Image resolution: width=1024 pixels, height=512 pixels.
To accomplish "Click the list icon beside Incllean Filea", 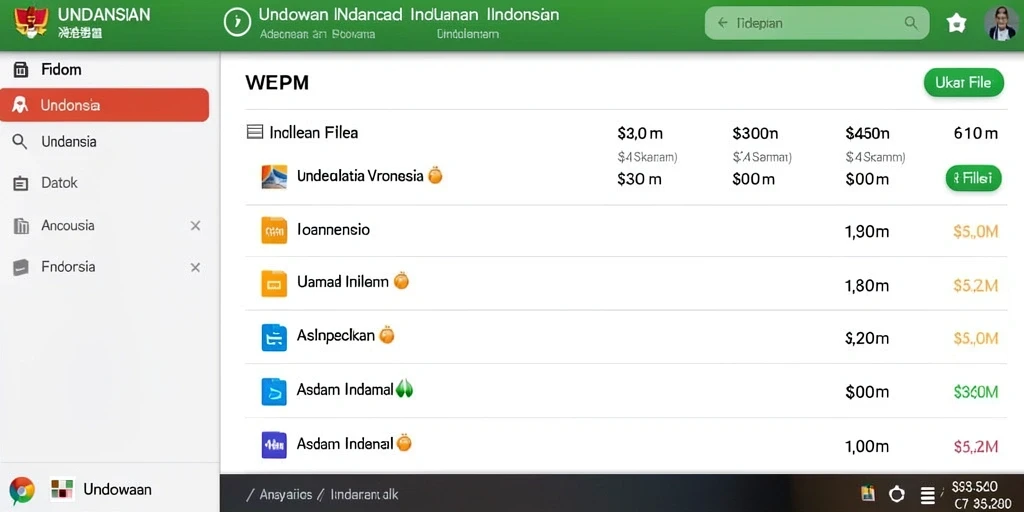I will click(x=255, y=132).
